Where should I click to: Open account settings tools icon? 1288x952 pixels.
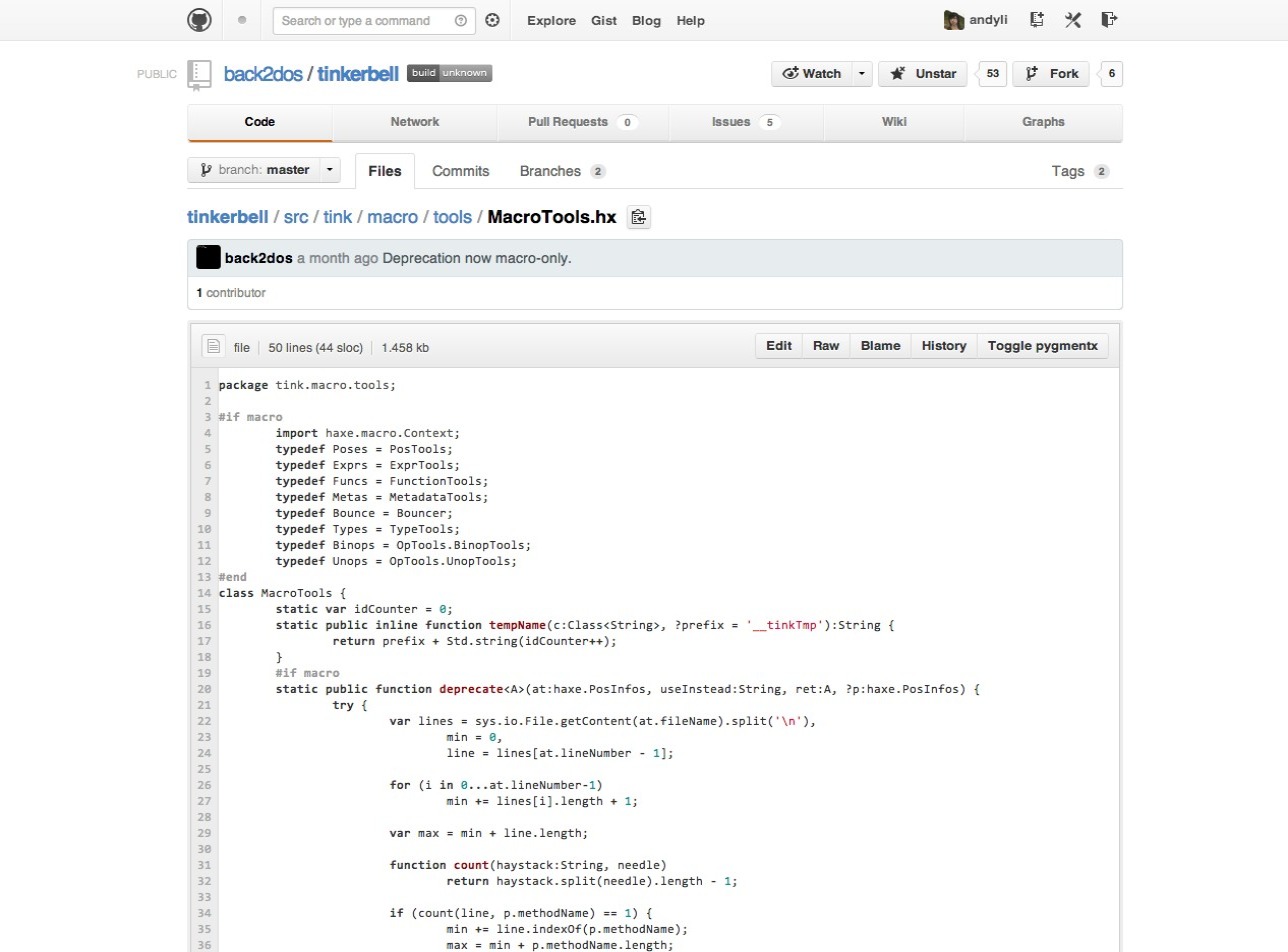pyautogui.click(x=1073, y=20)
